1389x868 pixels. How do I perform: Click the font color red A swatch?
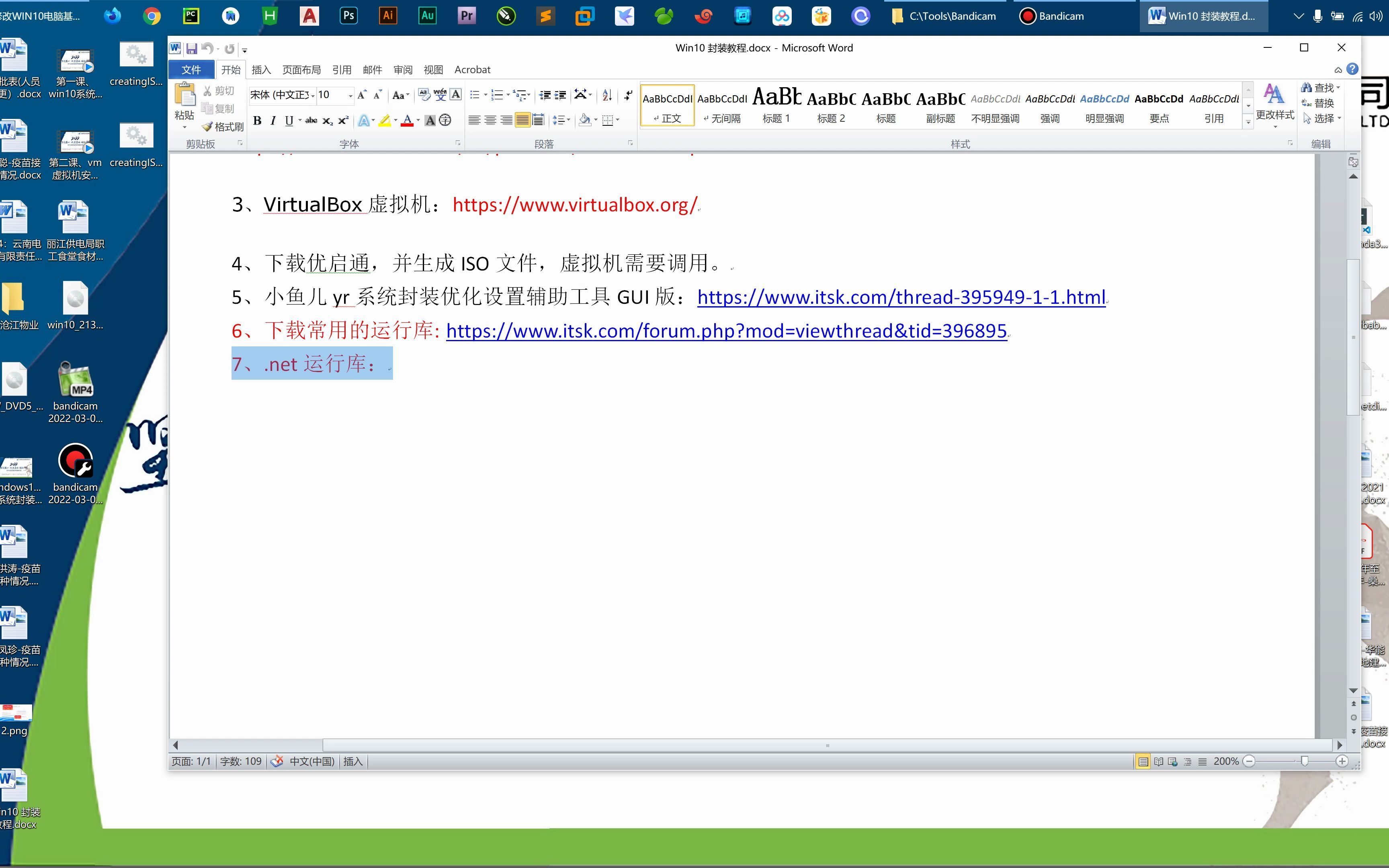pos(407,121)
